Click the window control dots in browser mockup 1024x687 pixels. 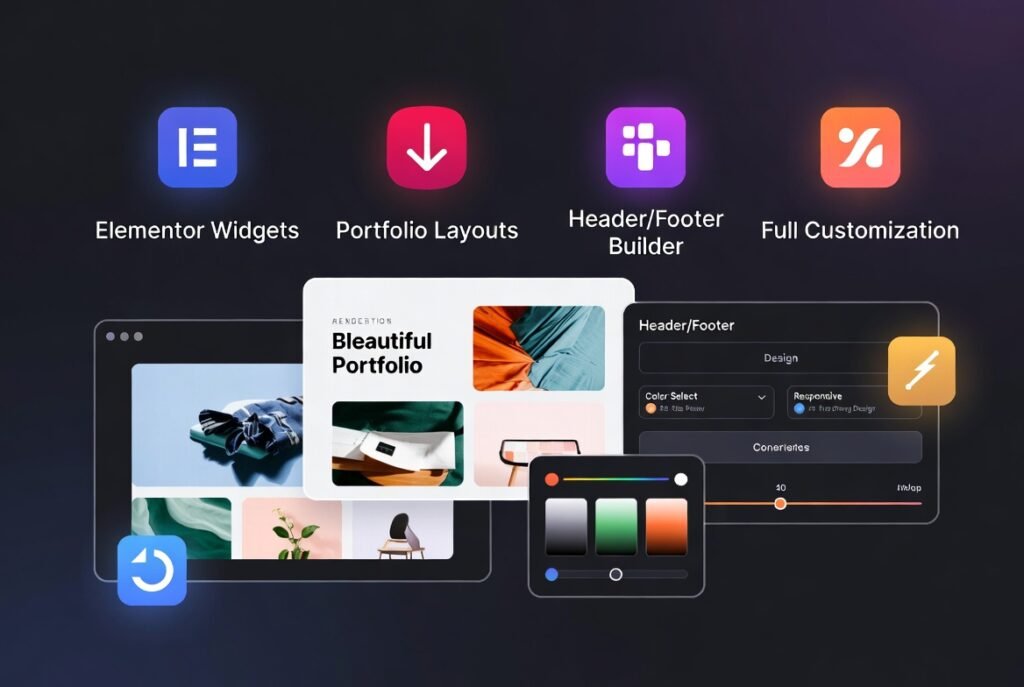click(124, 336)
